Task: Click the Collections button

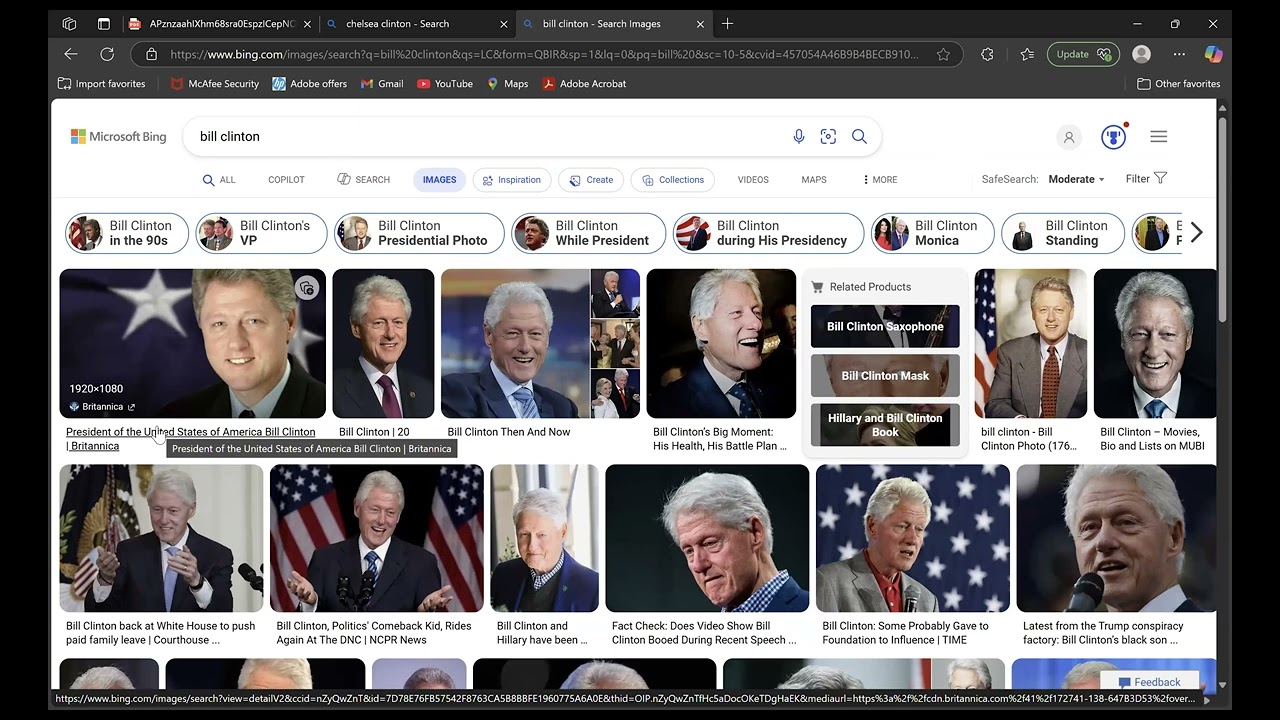Action: coord(672,180)
